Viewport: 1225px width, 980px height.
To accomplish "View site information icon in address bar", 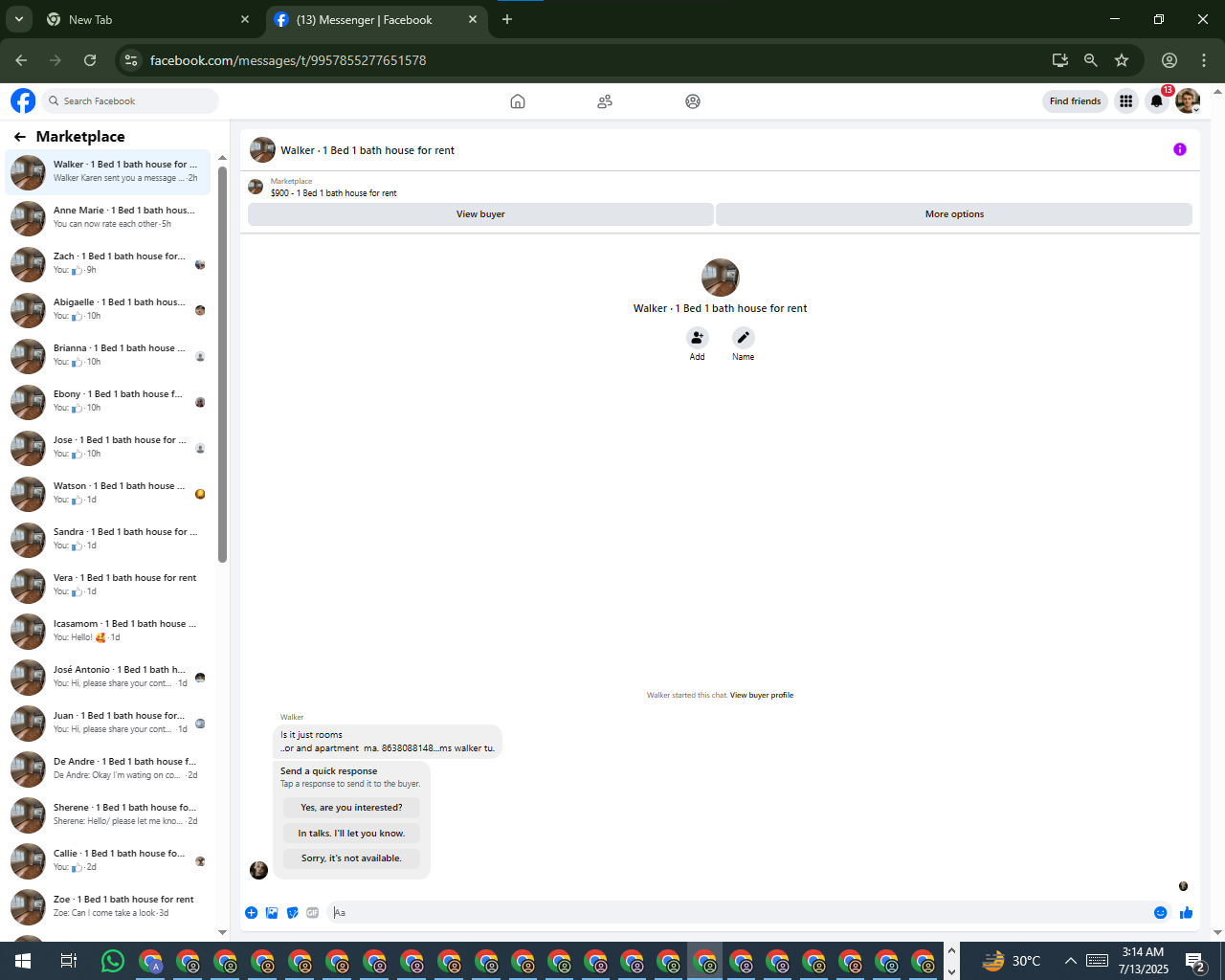I will [132, 60].
